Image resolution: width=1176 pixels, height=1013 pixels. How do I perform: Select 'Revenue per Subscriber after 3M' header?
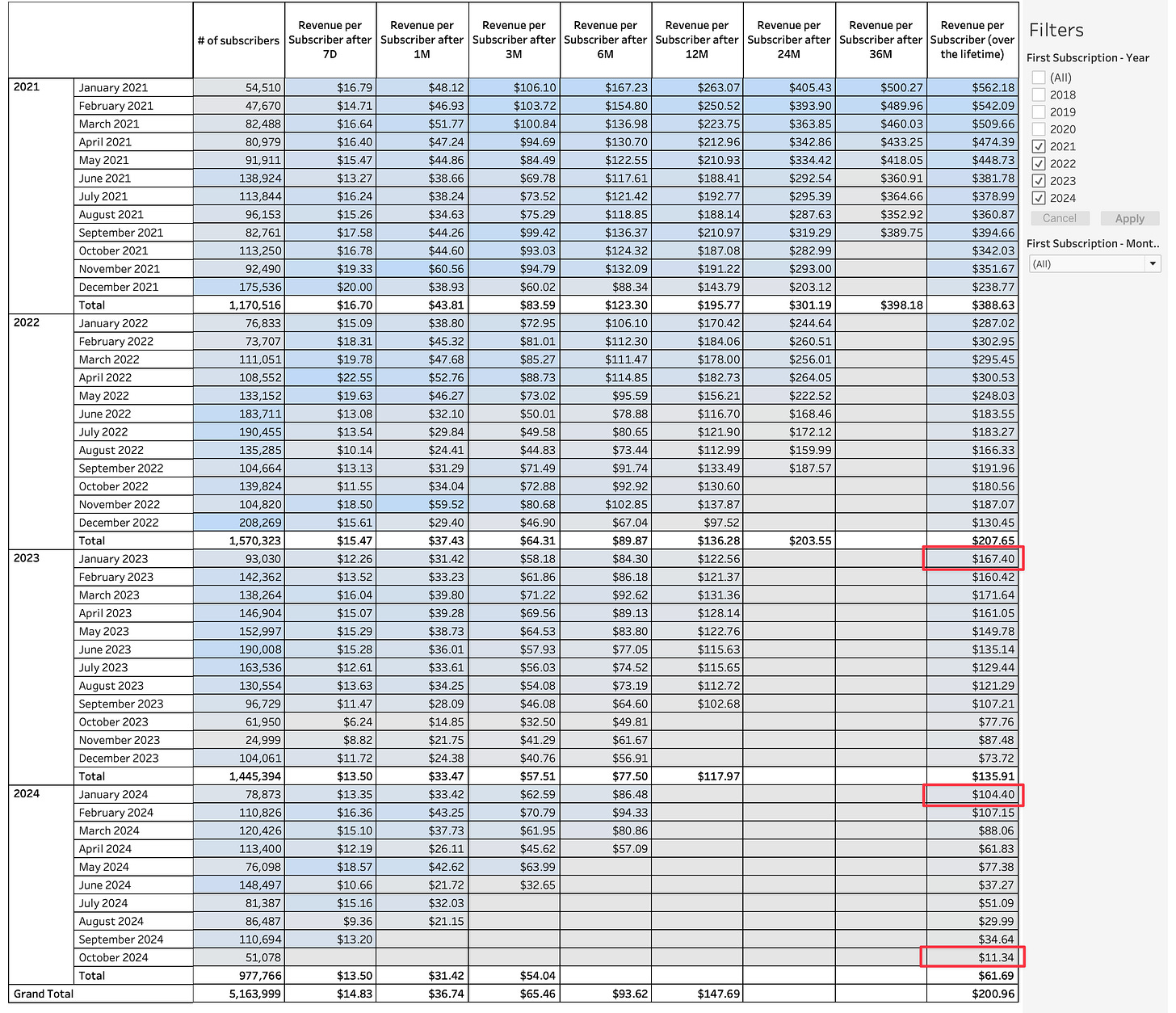(x=514, y=40)
